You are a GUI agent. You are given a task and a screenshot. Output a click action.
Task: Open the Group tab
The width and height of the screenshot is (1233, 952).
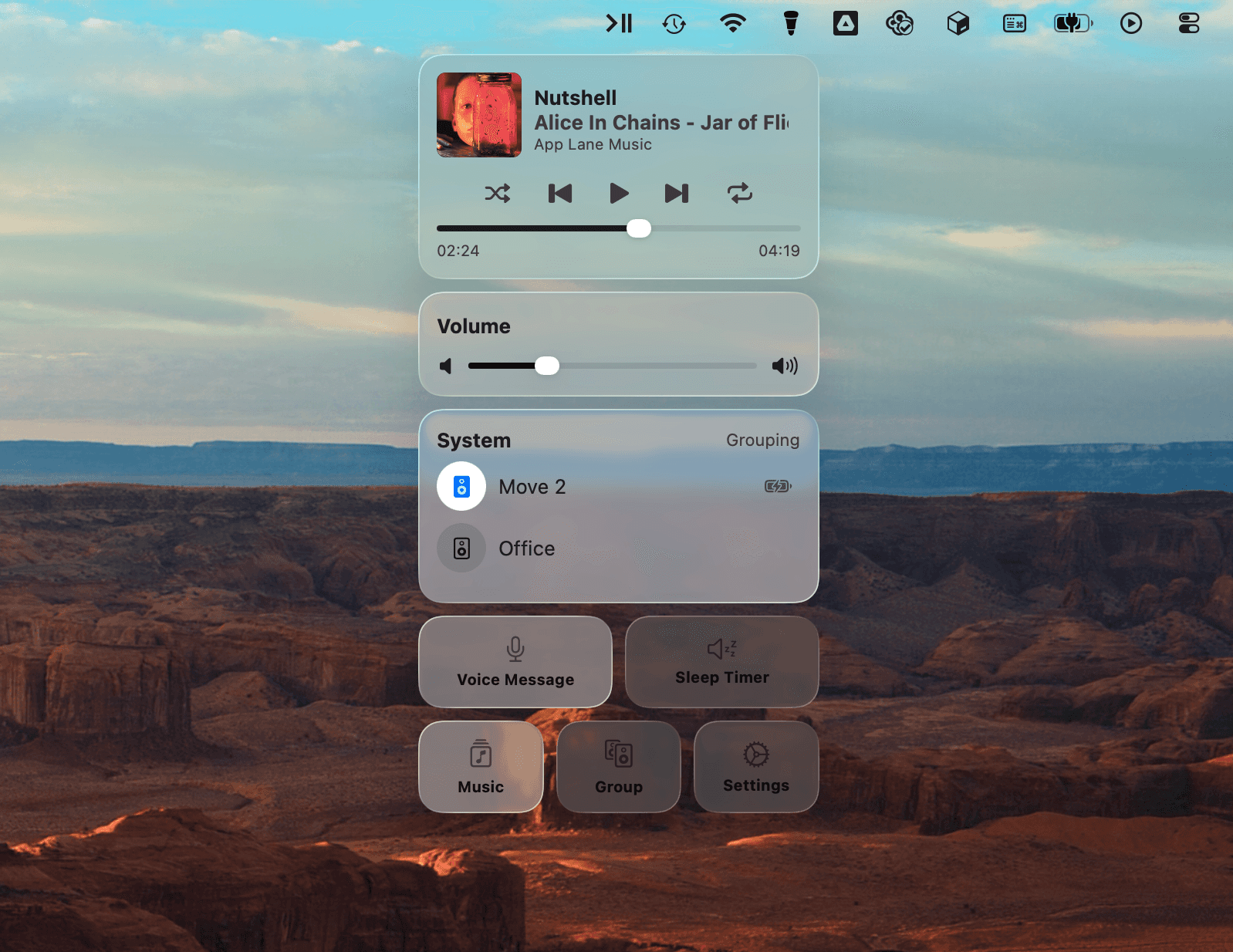pyautogui.click(x=619, y=767)
